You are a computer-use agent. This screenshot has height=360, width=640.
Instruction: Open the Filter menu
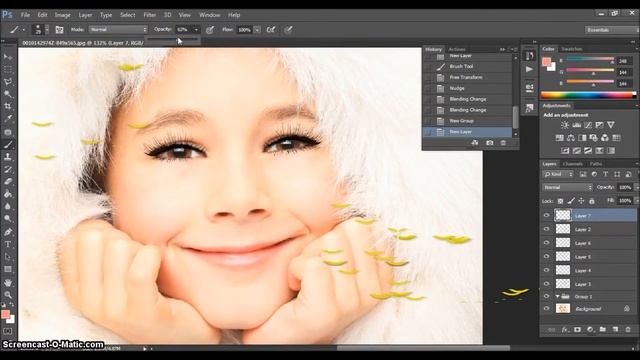click(x=150, y=15)
